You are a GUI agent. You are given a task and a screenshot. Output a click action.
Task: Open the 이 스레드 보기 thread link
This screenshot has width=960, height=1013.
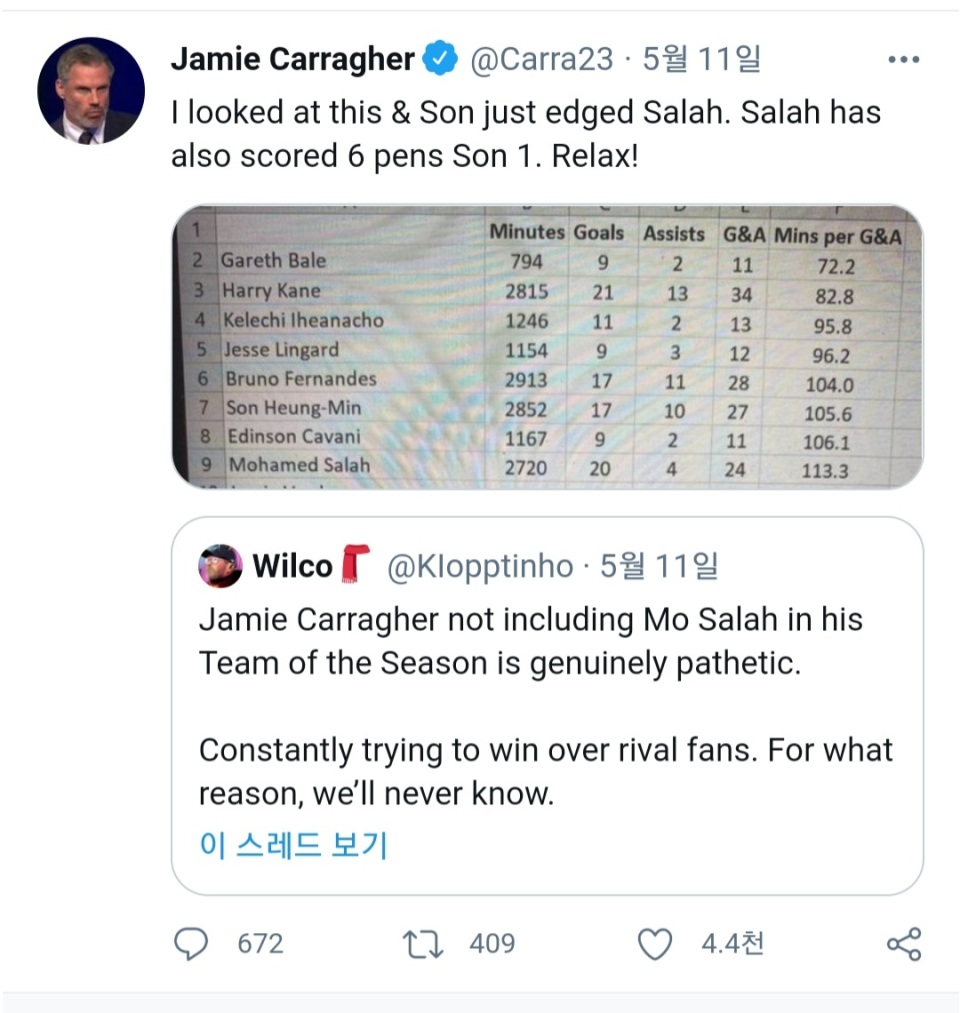point(293,845)
